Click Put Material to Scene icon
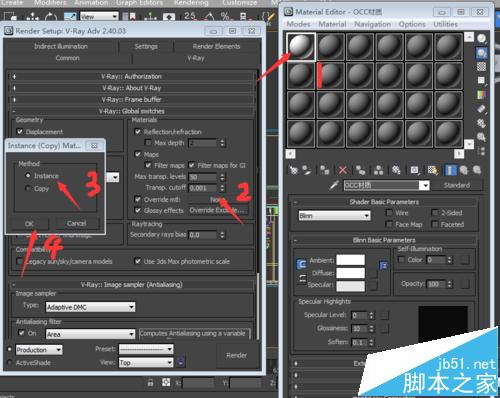500x398 pixels. tap(307, 170)
